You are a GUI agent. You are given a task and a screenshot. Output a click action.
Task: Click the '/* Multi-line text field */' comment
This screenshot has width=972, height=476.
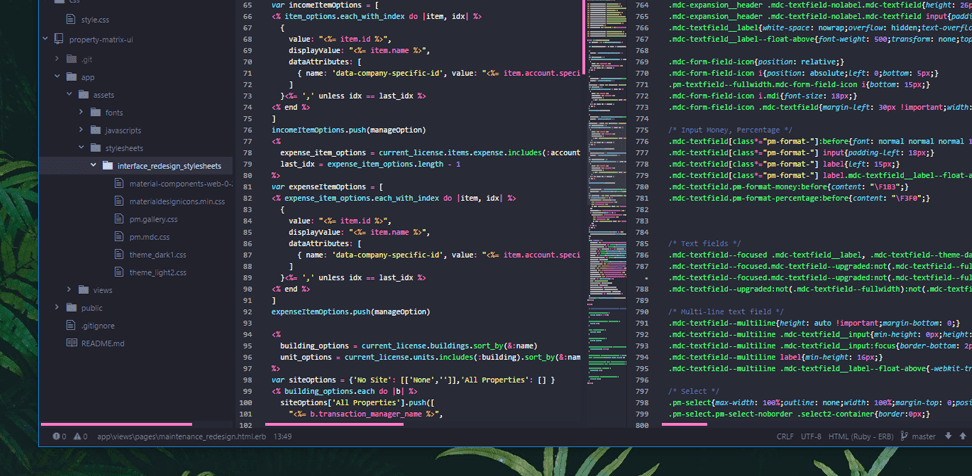click(x=726, y=312)
